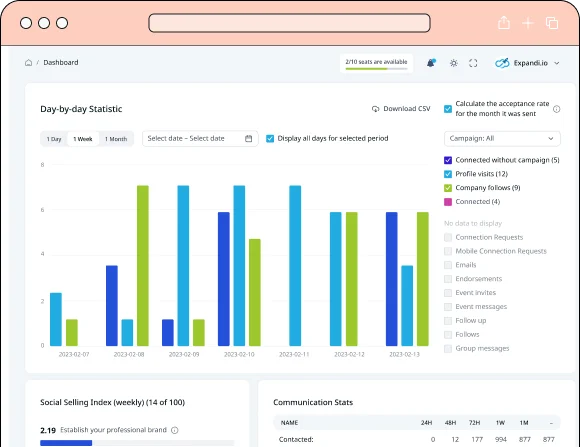The image size is (580, 447).
Task: Open new browser tab plus icon
Action: (528, 23)
